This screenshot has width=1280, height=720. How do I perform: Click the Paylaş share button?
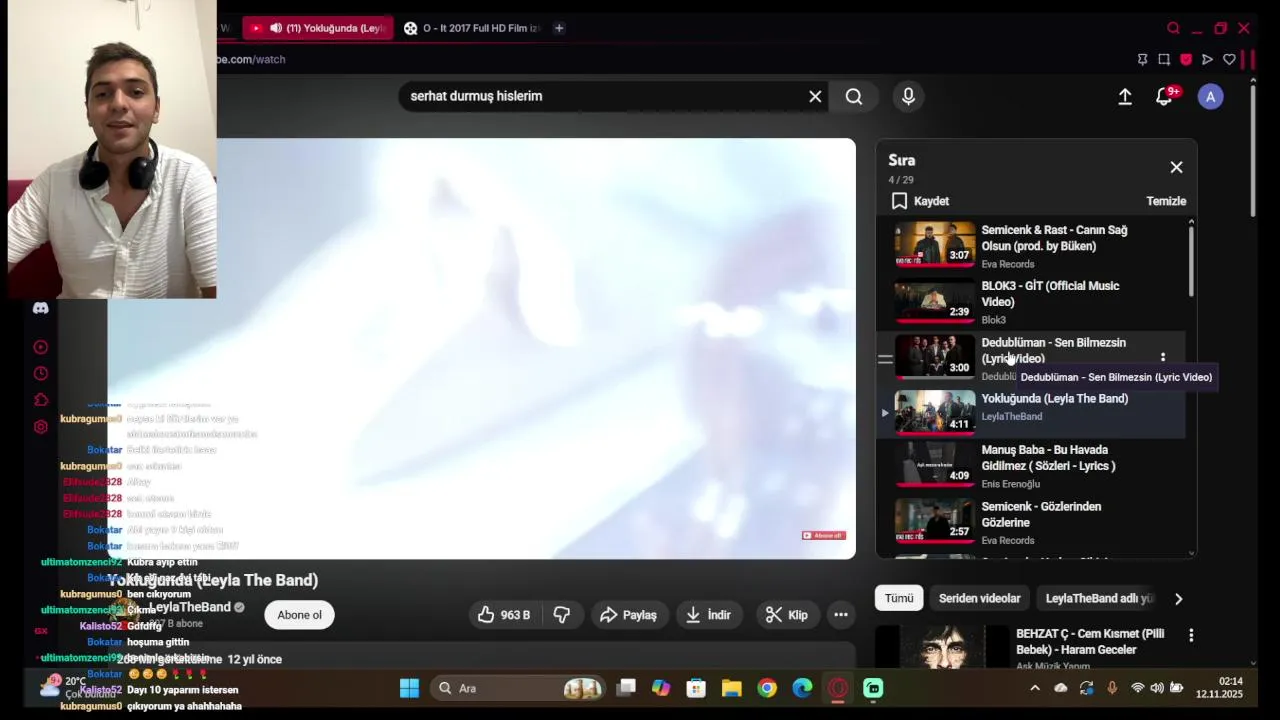(x=628, y=615)
